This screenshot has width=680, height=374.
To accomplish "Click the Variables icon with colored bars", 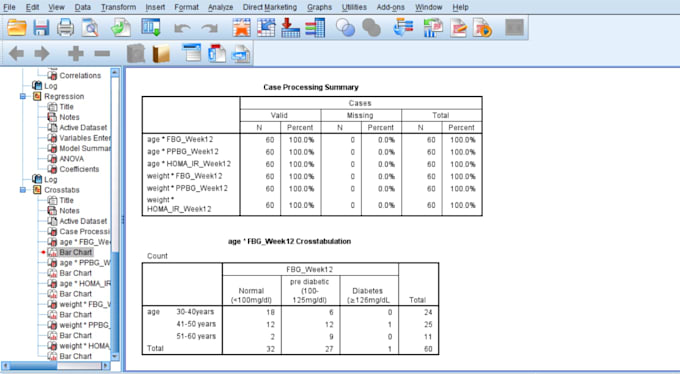I will pos(315,28).
